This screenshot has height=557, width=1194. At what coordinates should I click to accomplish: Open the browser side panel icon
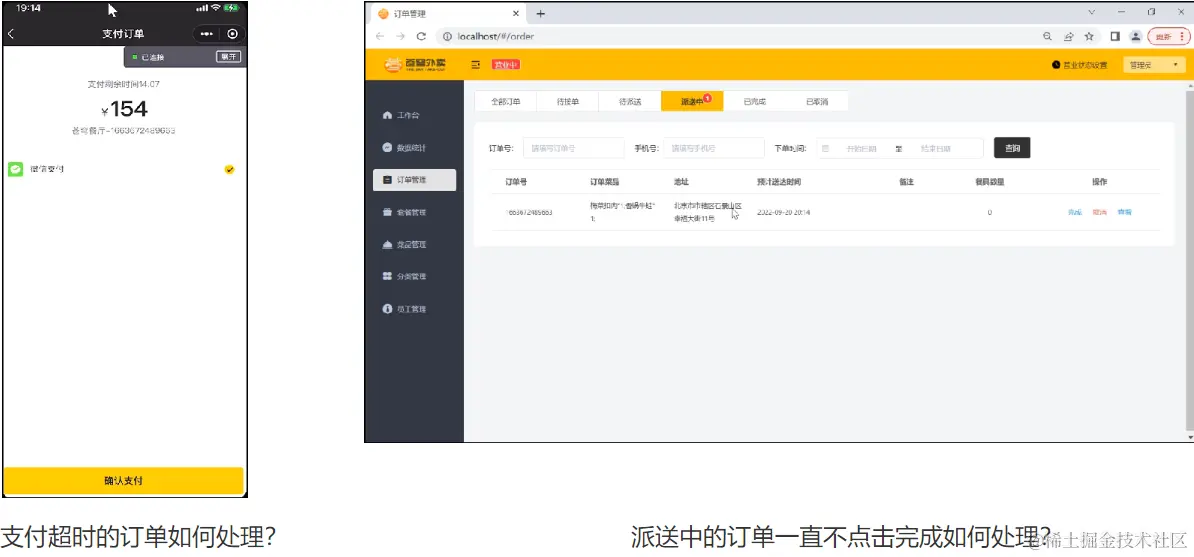(x=1115, y=36)
